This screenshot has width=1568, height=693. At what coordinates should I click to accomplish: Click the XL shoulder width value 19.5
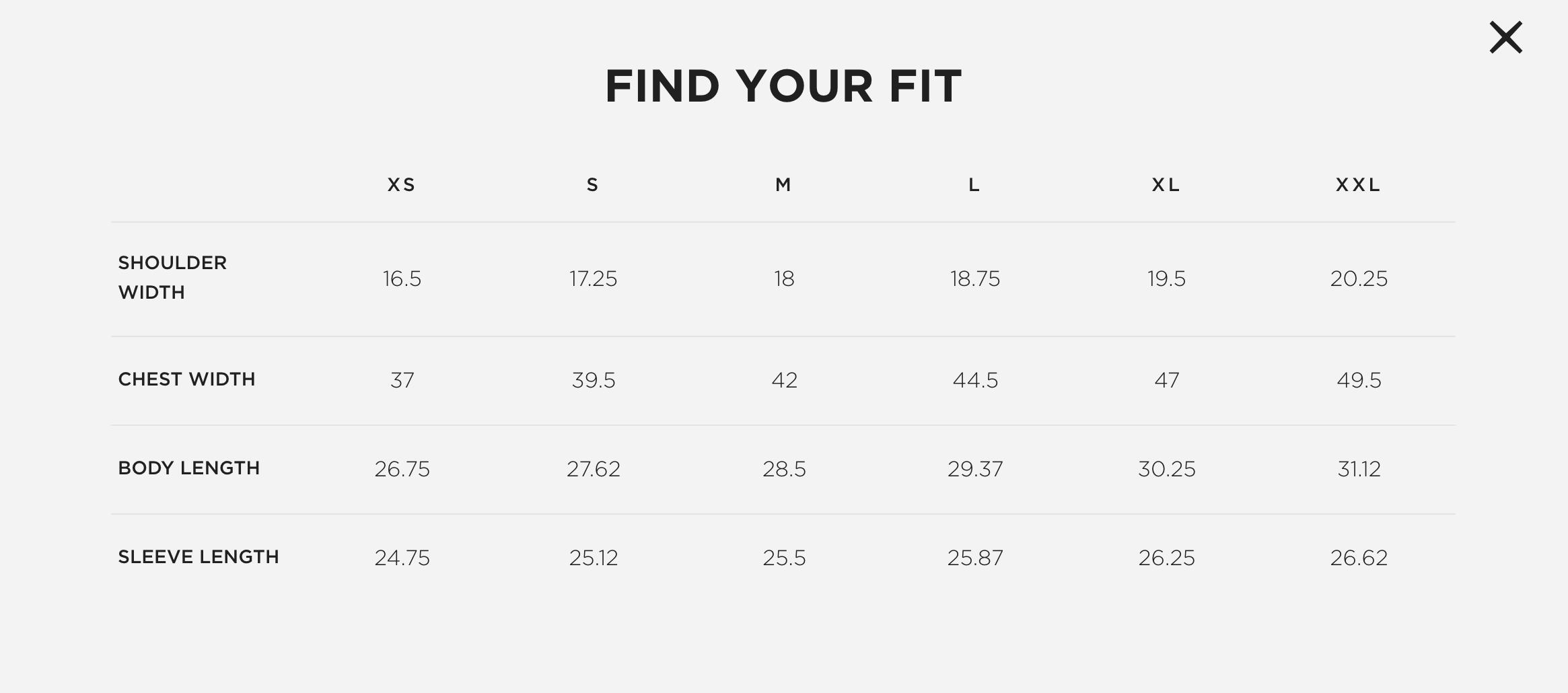click(x=1166, y=279)
